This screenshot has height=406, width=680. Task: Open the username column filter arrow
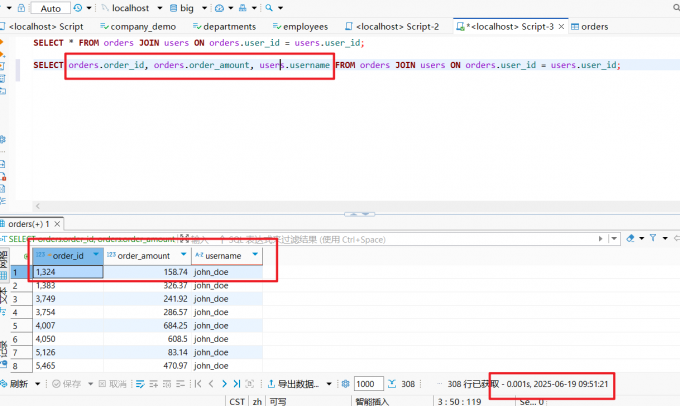coord(255,254)
